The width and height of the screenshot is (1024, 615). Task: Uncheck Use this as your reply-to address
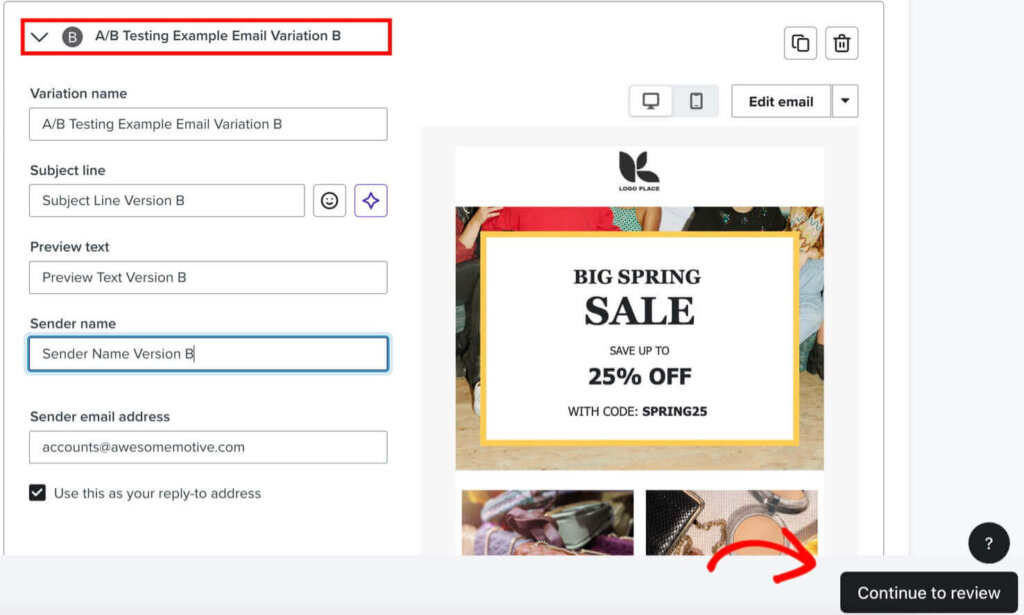[37, 493]
